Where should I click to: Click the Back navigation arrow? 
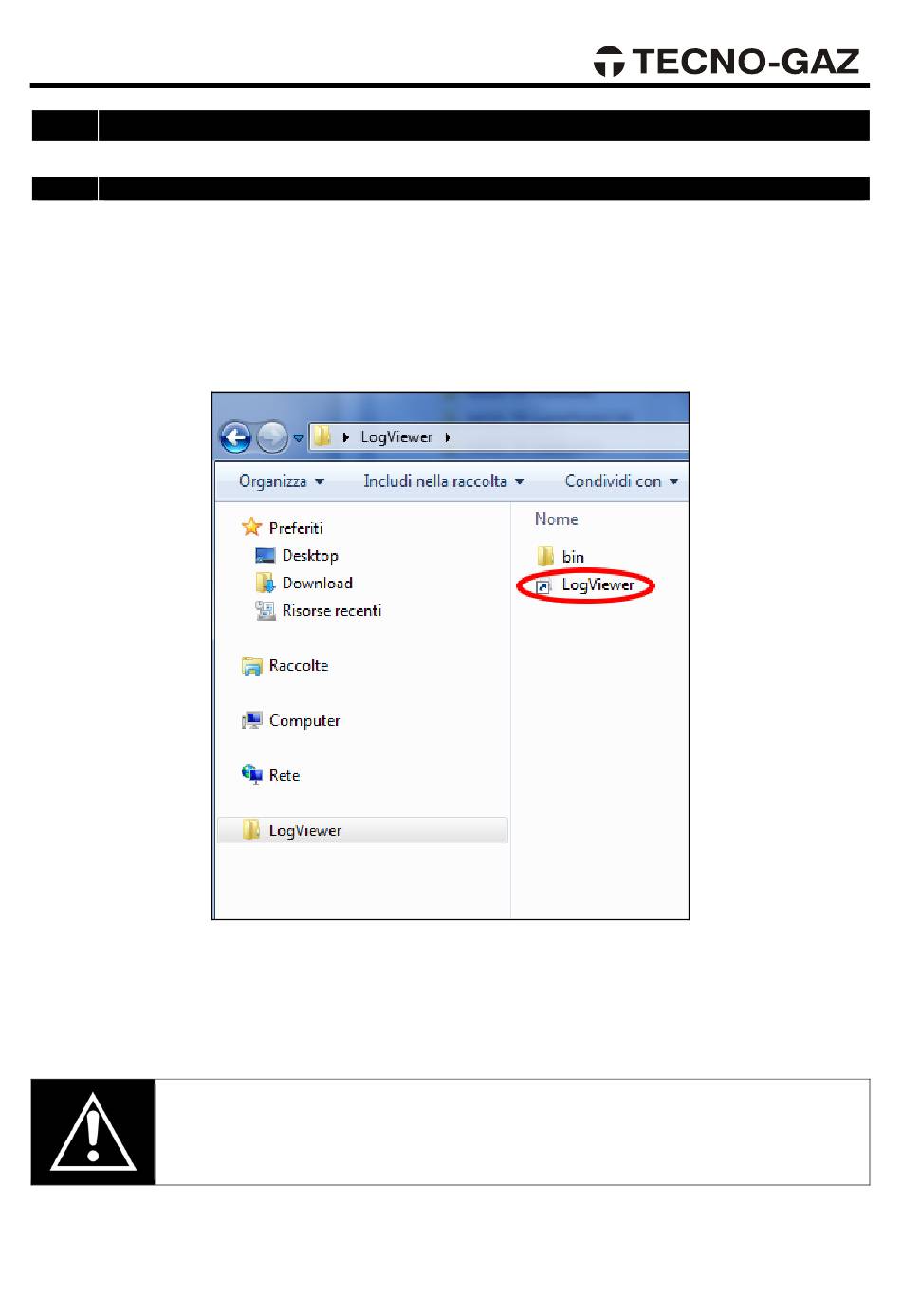tap(235, 437)
